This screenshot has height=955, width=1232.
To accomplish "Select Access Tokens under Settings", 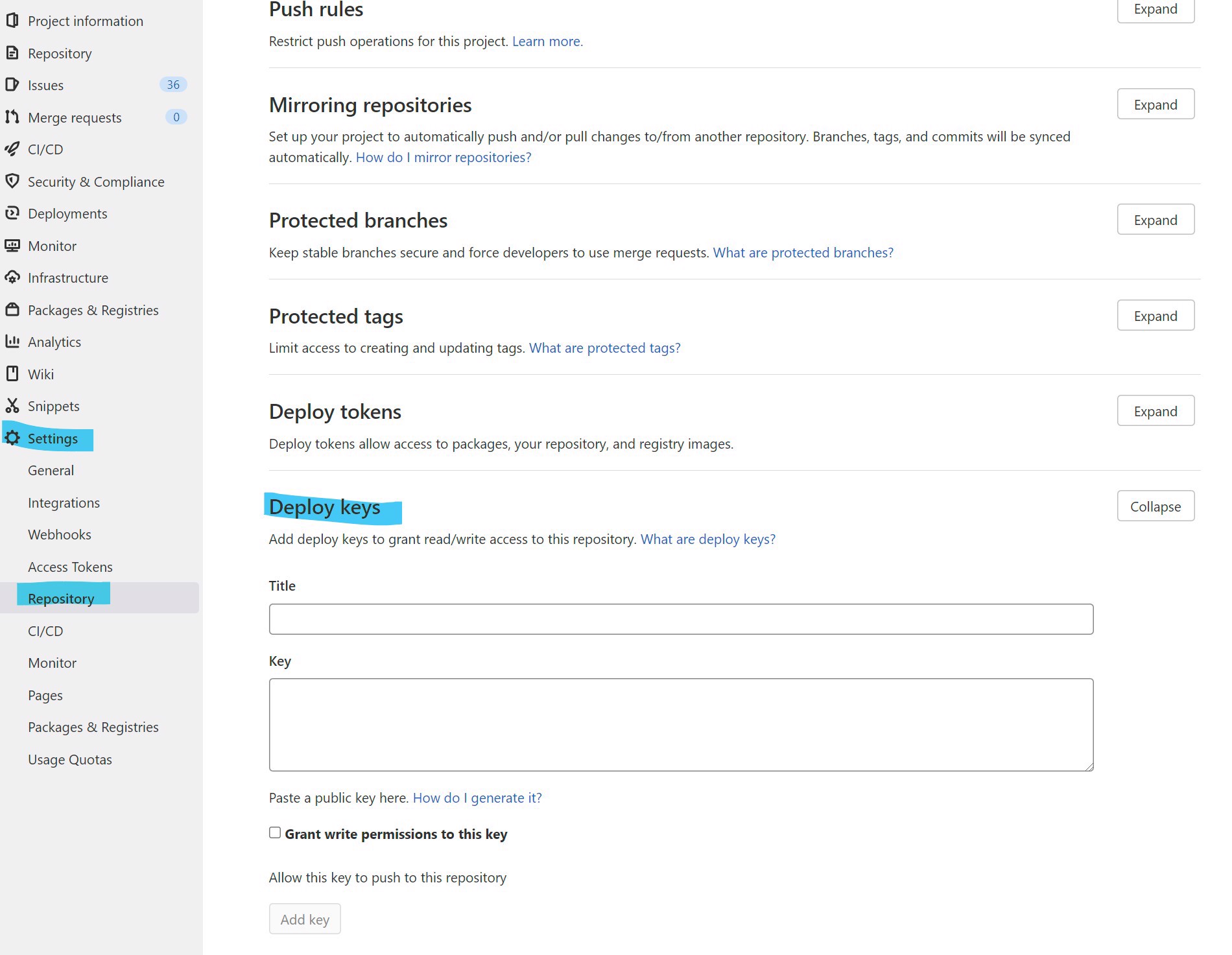I will click(x=70, y=567).
